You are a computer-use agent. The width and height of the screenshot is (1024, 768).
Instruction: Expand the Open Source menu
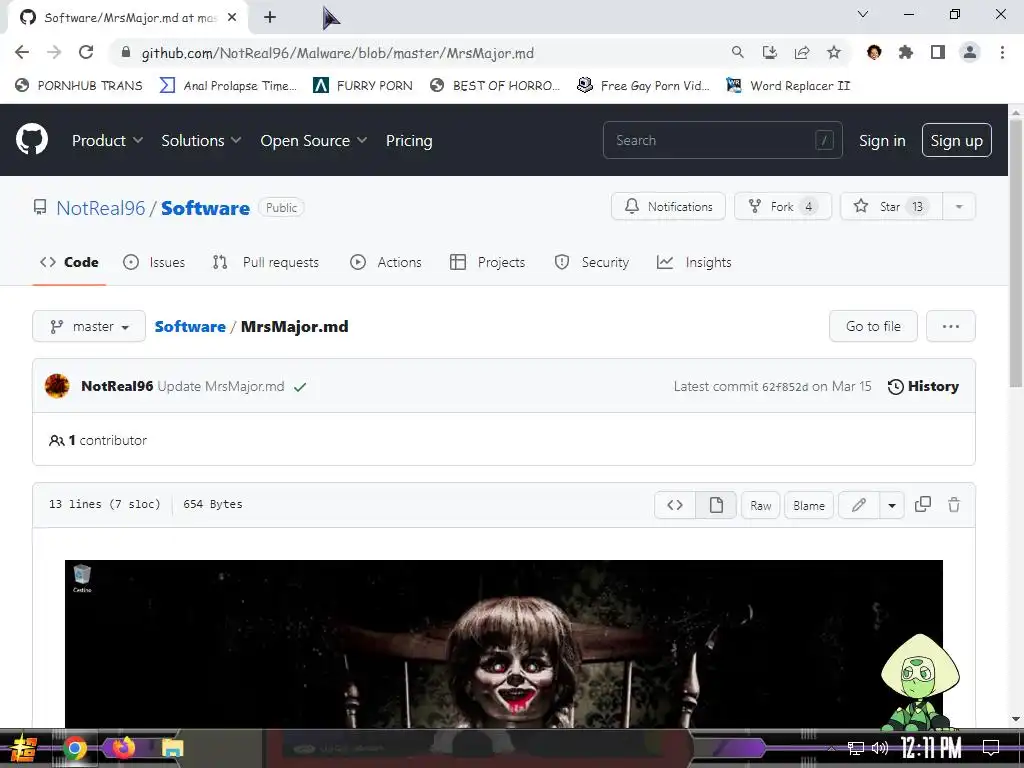click(313, 140)
